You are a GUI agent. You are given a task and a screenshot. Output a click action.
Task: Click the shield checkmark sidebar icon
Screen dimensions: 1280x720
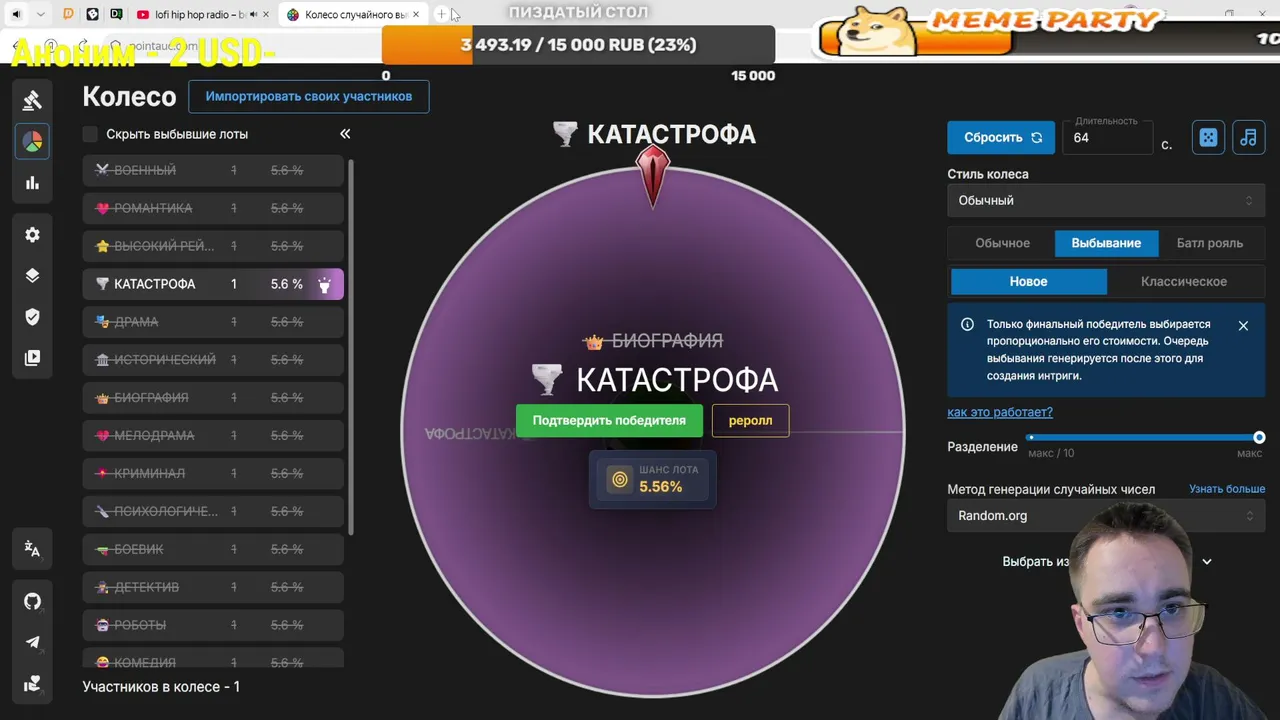32,317
